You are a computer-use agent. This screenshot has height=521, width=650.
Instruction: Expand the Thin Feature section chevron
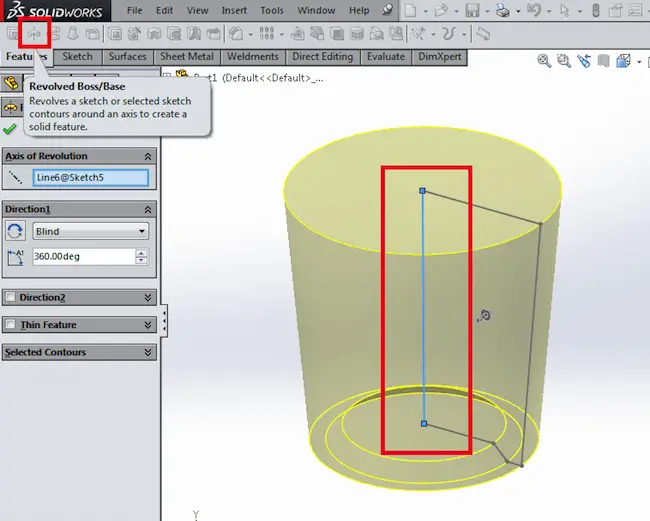148,325
